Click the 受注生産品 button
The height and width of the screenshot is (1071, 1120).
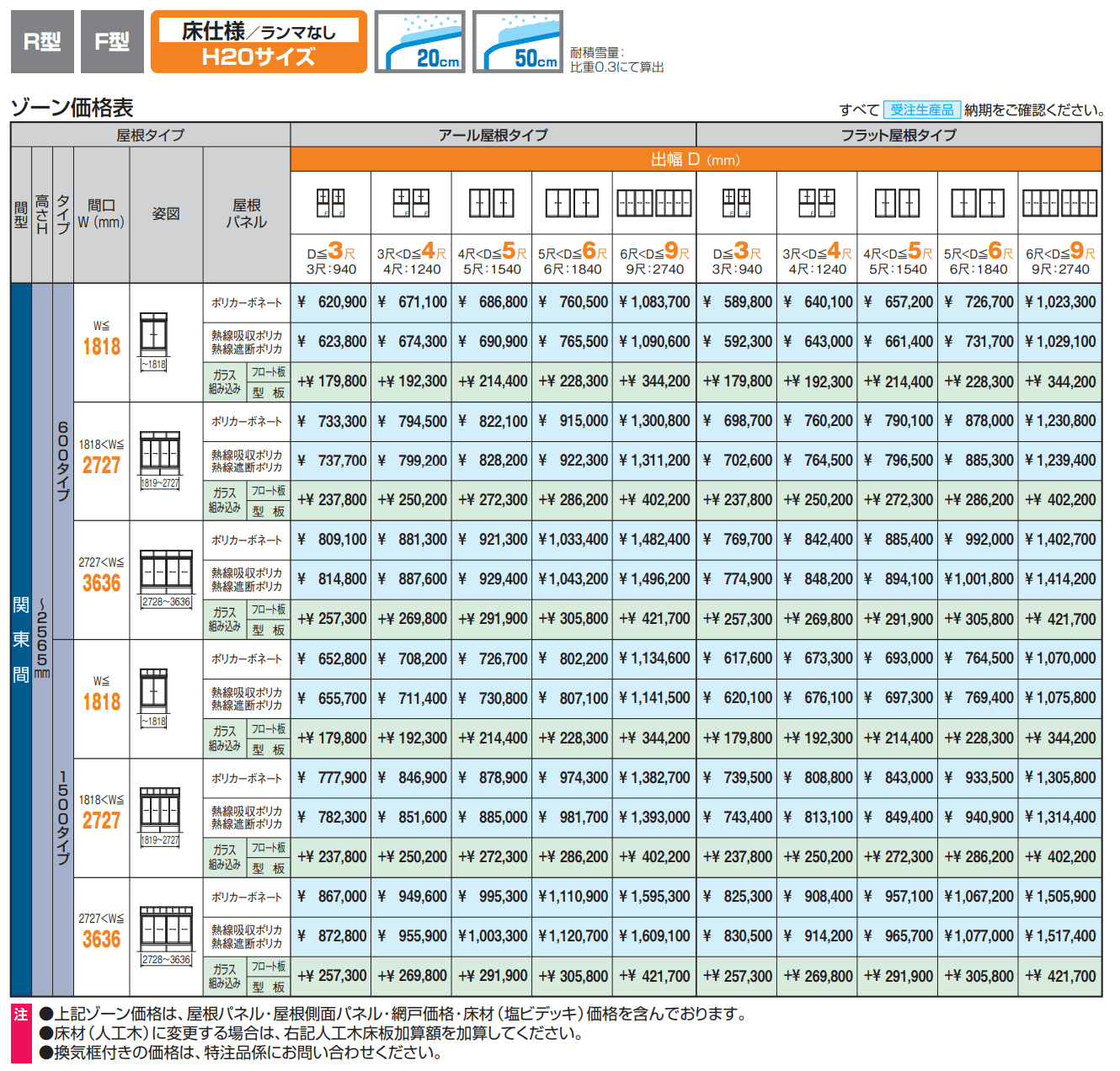click(x=923, y=108)
